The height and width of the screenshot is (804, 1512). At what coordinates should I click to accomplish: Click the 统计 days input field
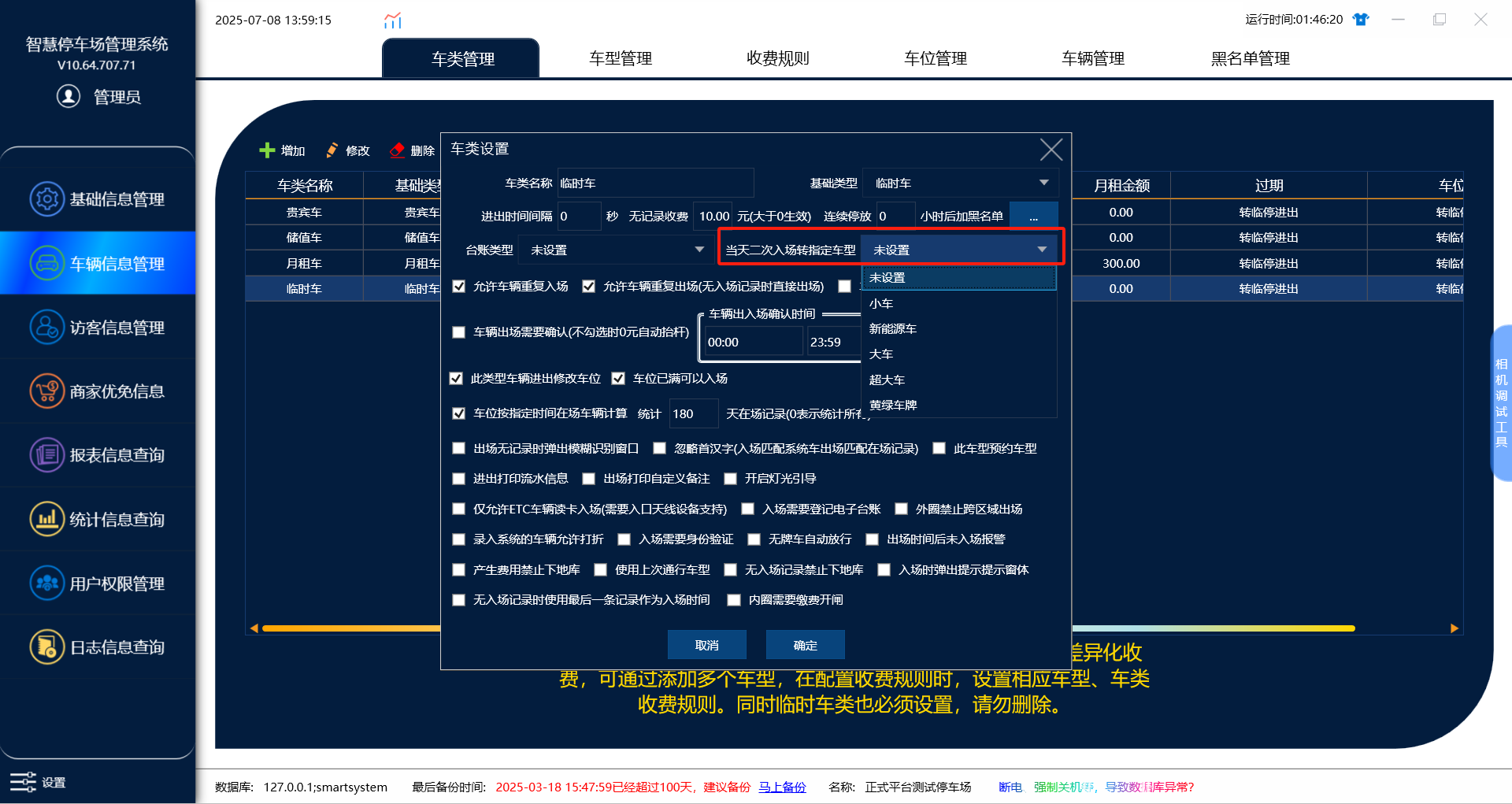[x=693, y=413]
